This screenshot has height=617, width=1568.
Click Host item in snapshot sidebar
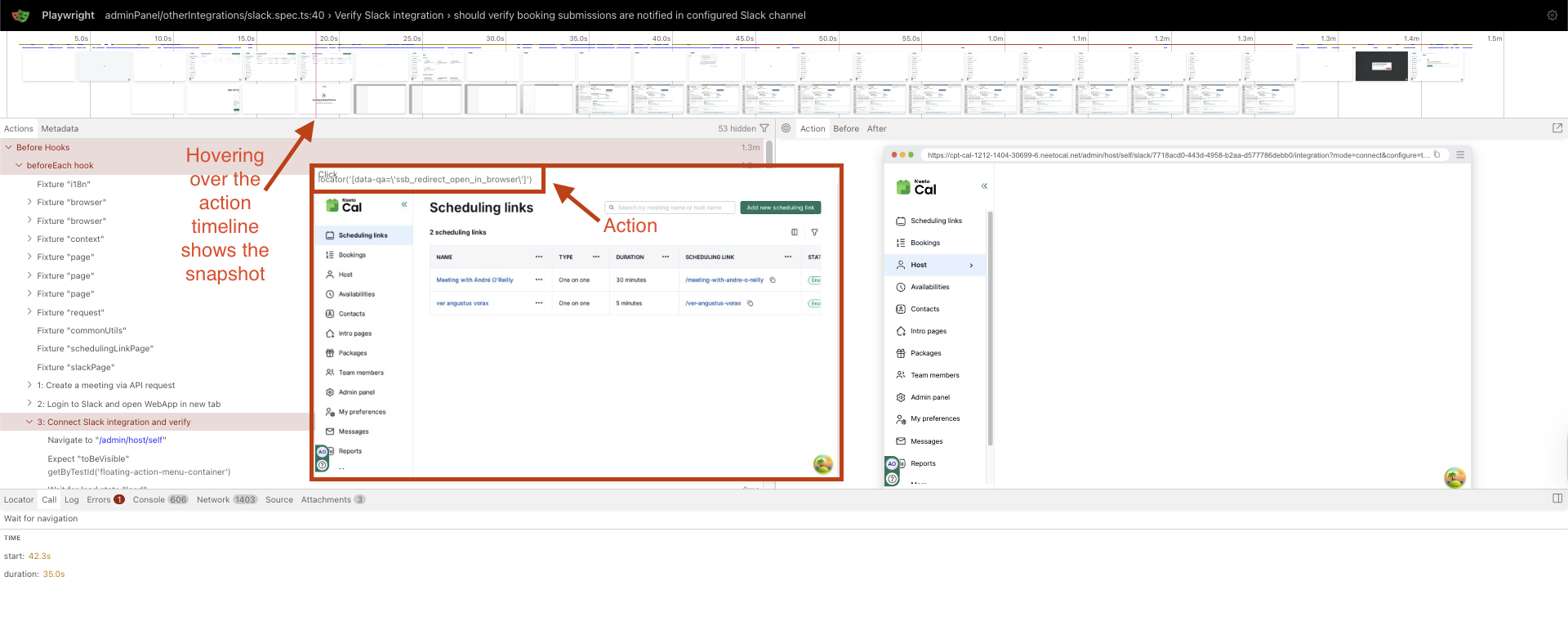pyautogui.click(x=919, y=265)
